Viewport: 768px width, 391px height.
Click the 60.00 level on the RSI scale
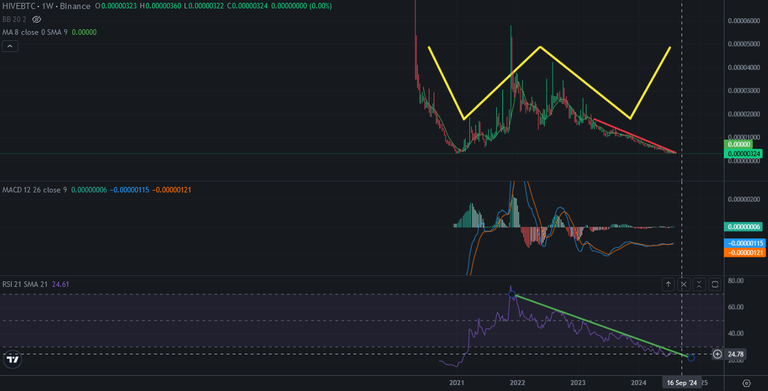click(x=736, y=307)
